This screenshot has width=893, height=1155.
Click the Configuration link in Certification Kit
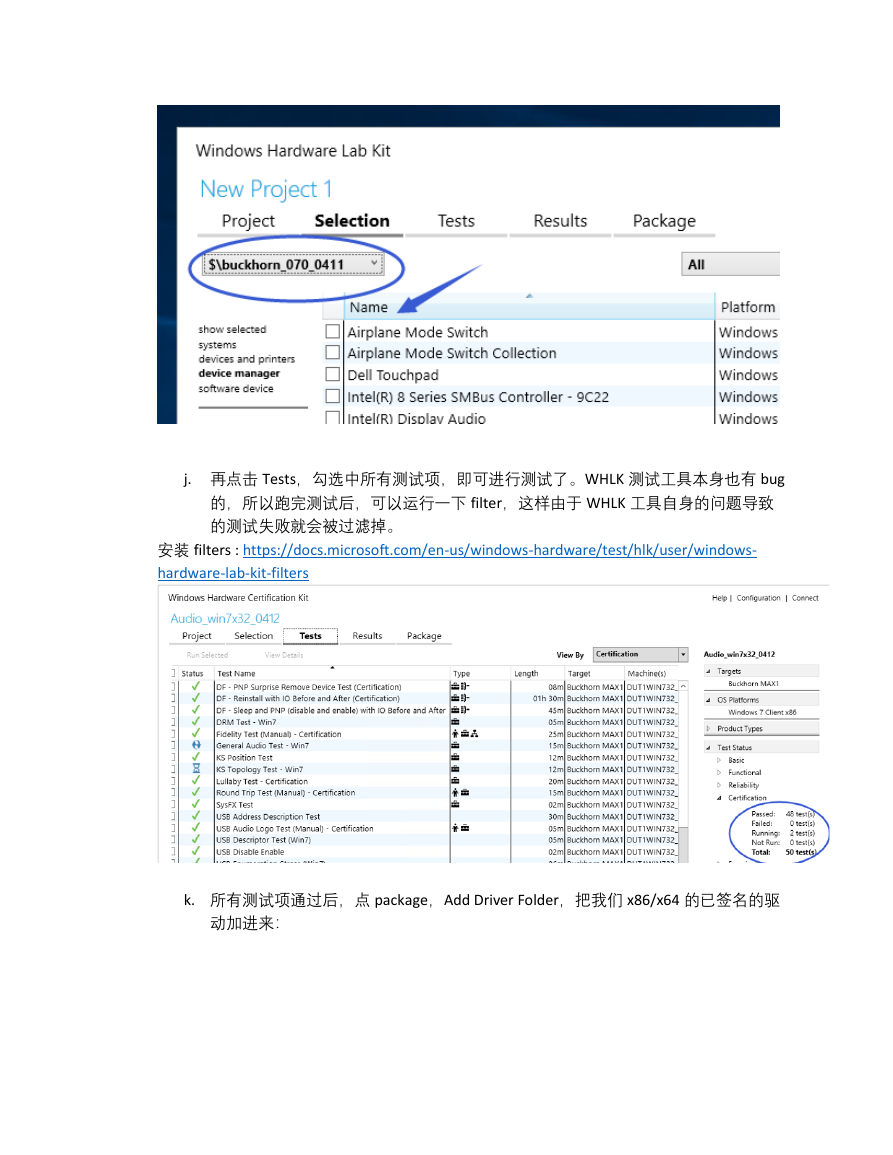coord(758,598)
